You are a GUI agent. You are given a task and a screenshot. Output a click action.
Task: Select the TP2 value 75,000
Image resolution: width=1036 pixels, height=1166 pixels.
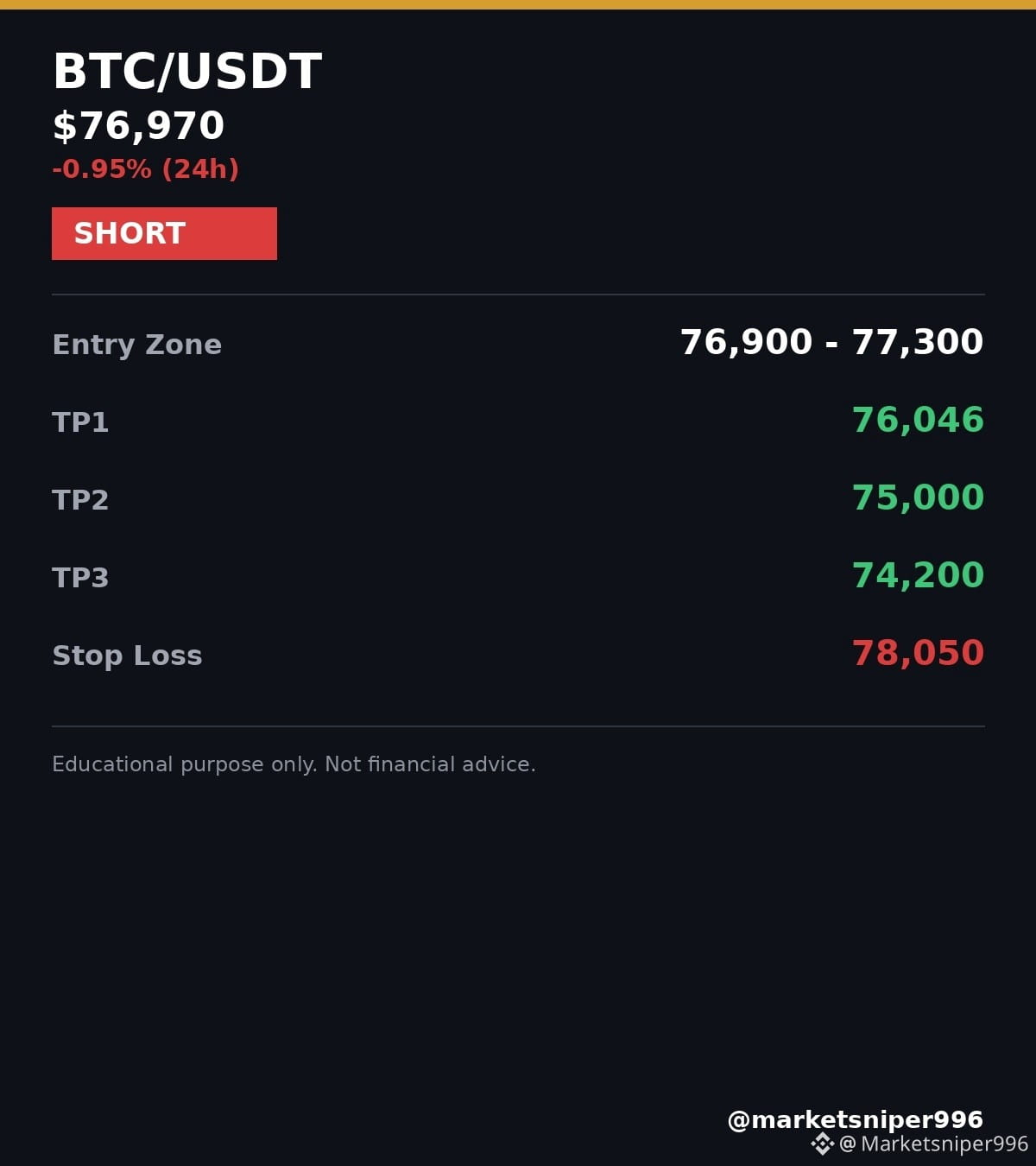pyautogui.click(x=919, y=497)
